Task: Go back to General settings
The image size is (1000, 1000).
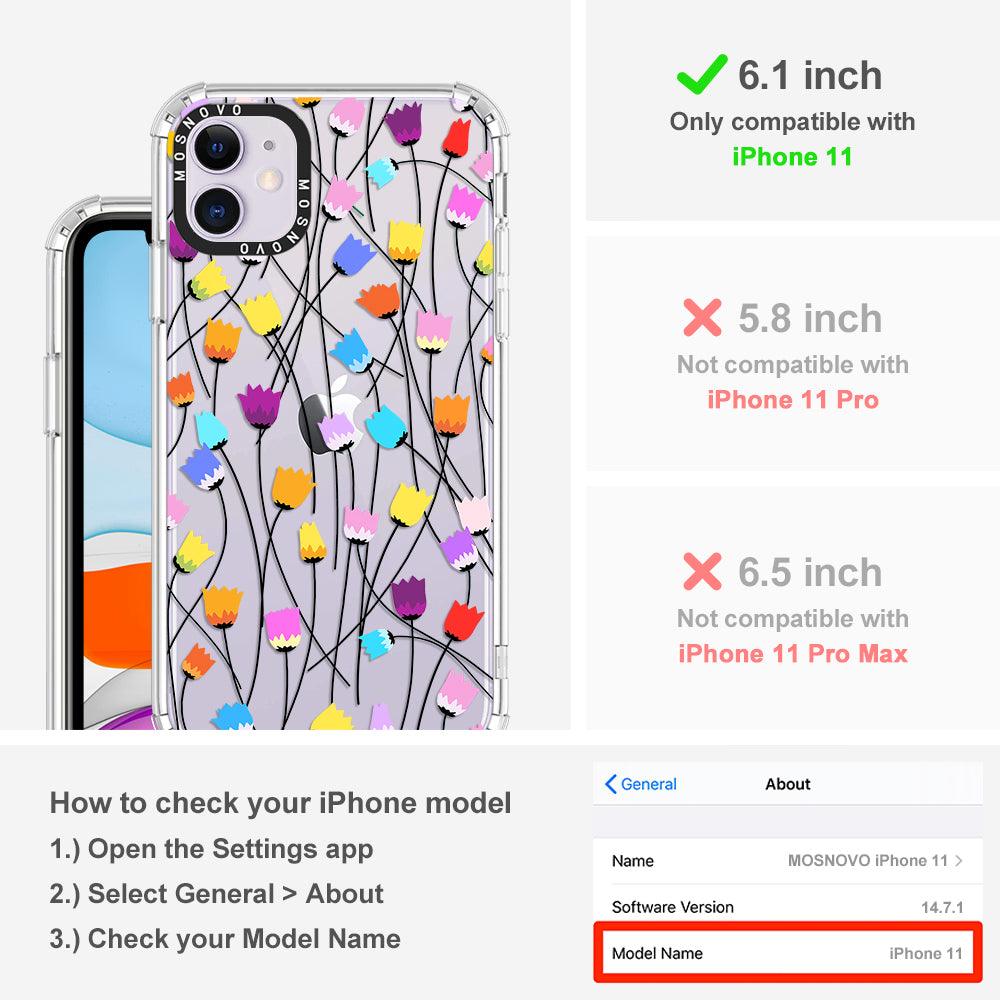Action: pyautogui.click(x=641, y=784)
